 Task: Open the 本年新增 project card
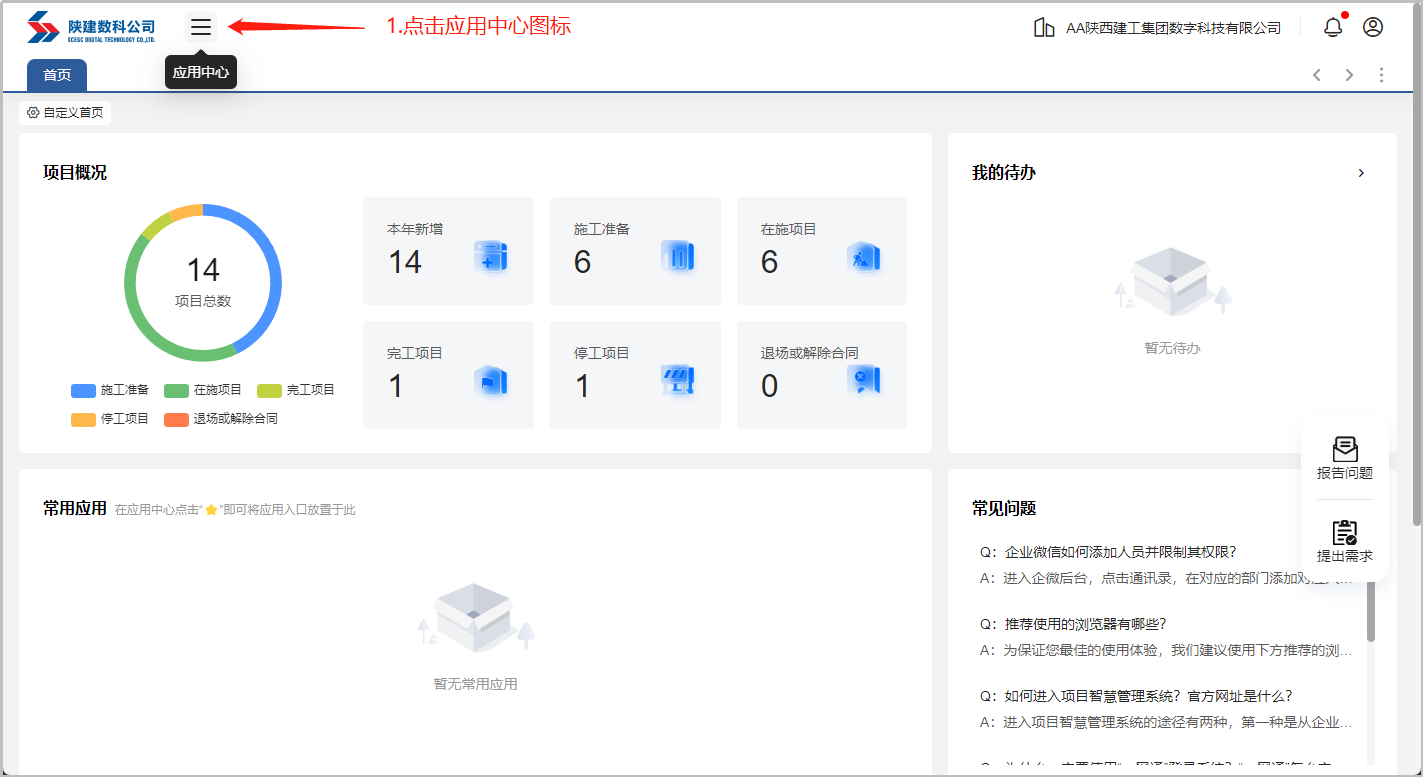448,251
